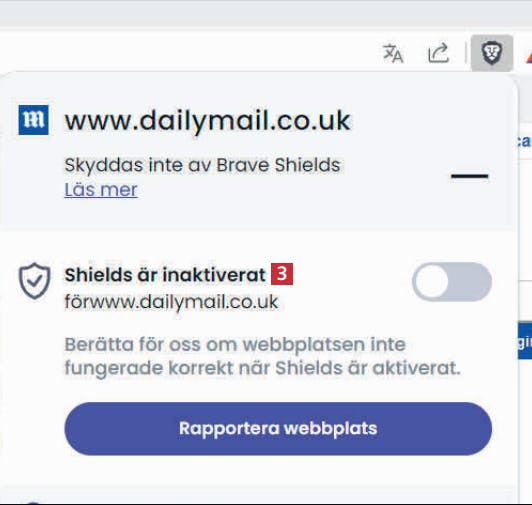Click the shield checkmark icon
This screenshot has height=505, width=532.
(34, 281)
